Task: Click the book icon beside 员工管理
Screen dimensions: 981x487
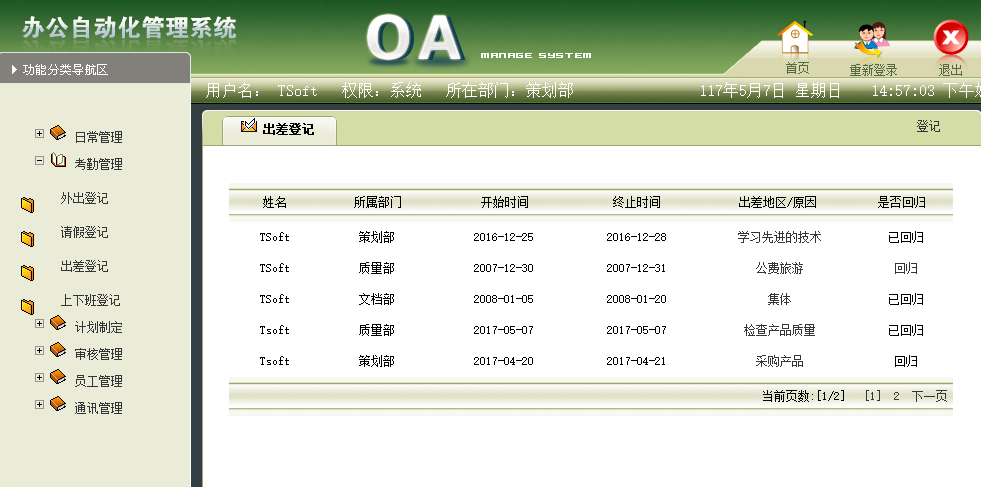Action: point(58,377)
